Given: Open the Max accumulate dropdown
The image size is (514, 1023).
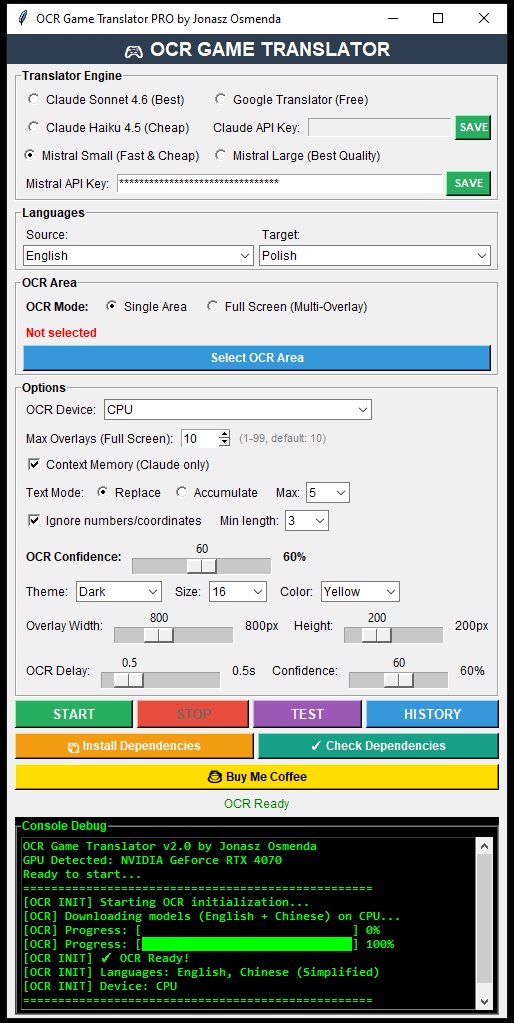Looking at the screenshot, I should 327,493.
